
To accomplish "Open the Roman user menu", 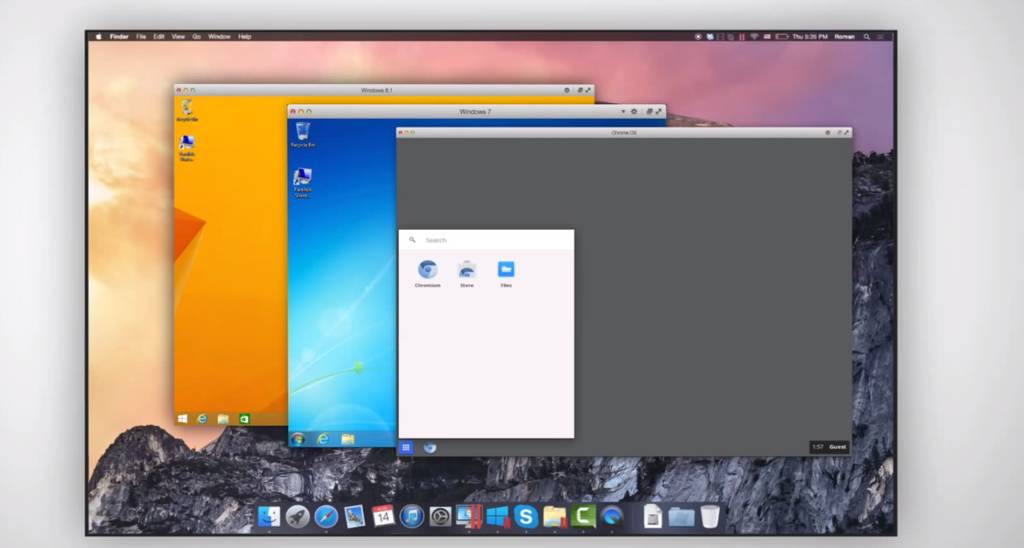I will (844, 37).
